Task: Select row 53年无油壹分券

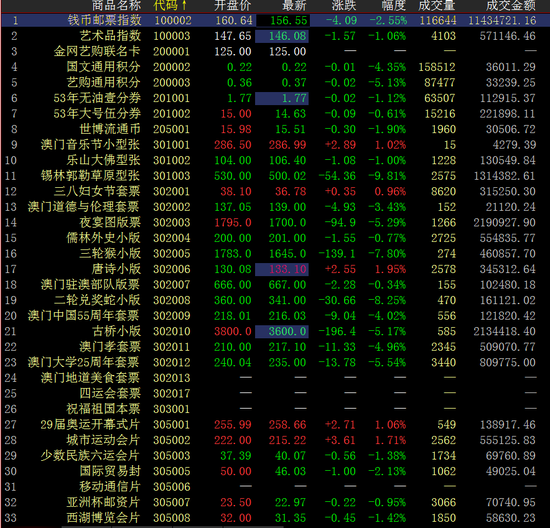Action: click(x=275, y=98)
